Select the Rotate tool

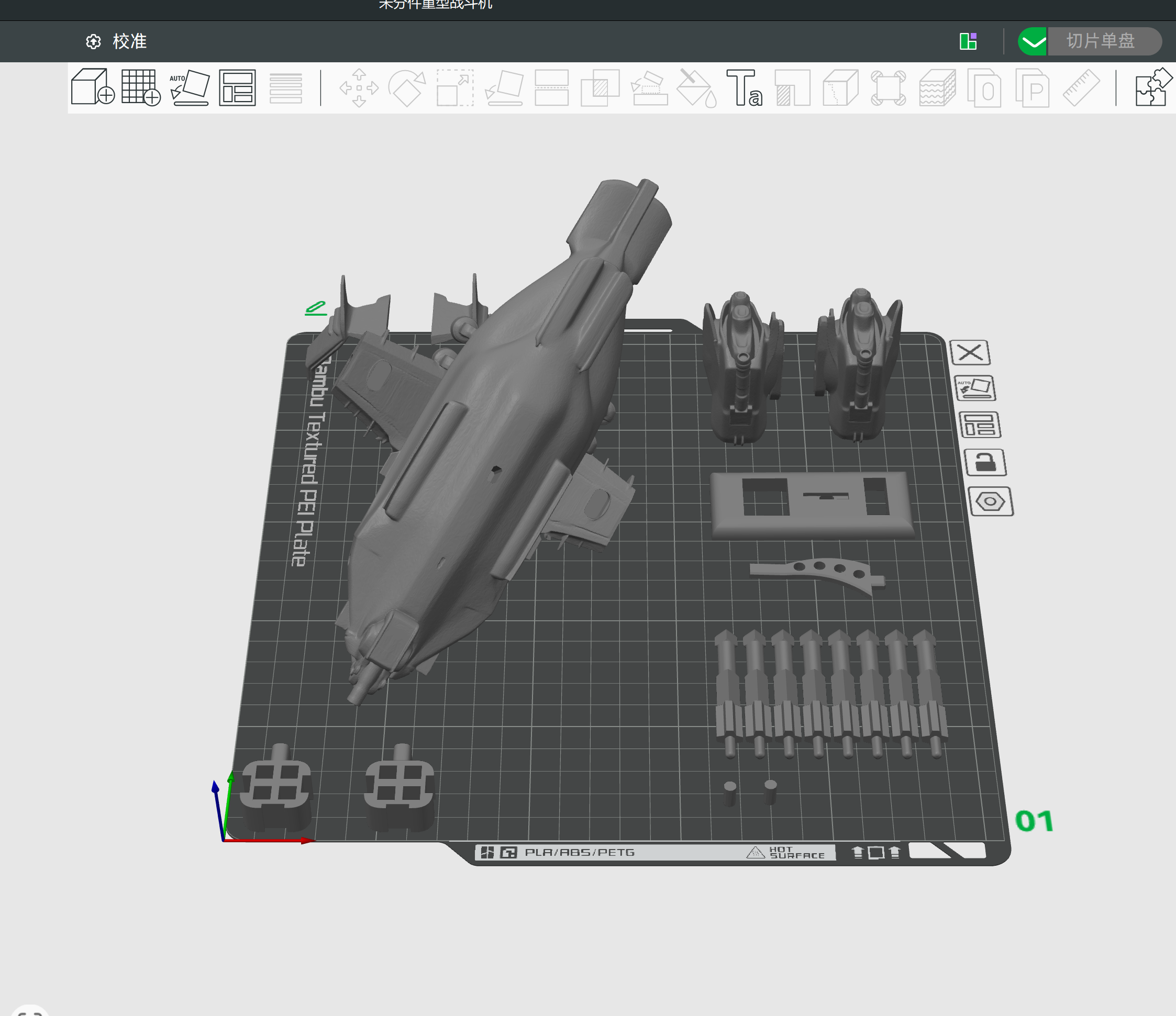pos(406,88)
